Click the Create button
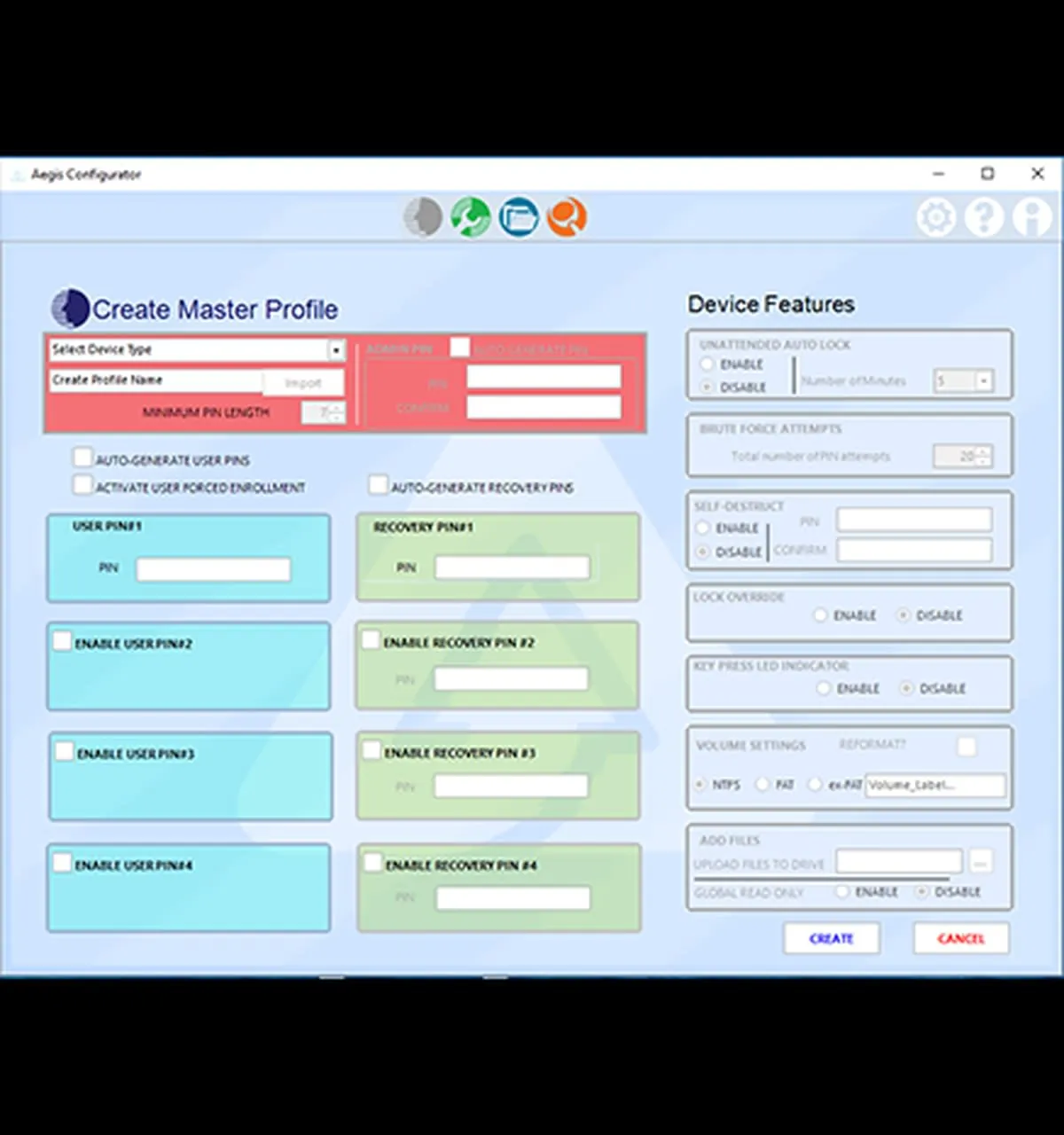Viewport: 1064px width, 1135px height. pos(831,938)
